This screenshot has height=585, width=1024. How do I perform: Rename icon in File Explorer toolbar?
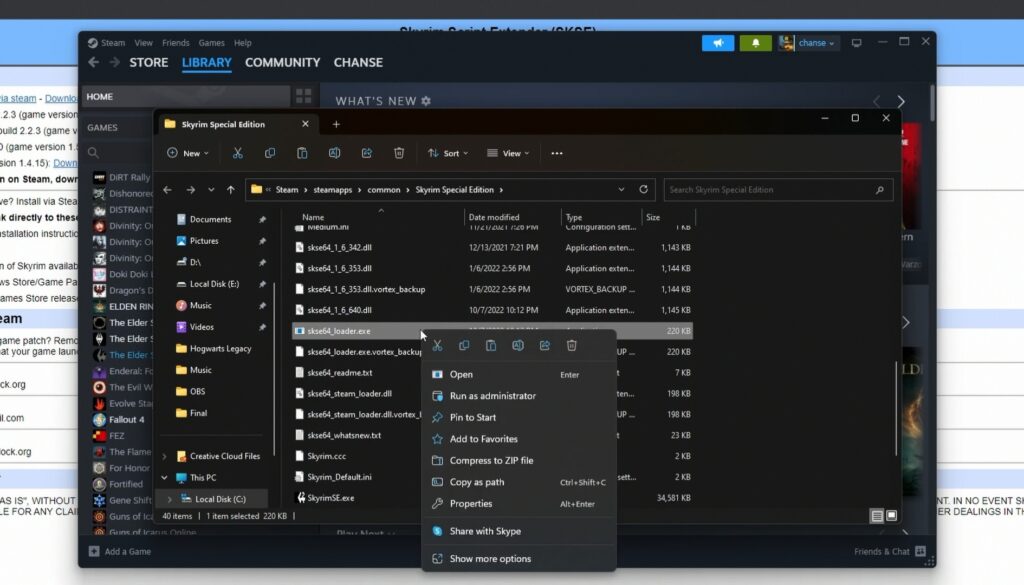tap(334, 153)
